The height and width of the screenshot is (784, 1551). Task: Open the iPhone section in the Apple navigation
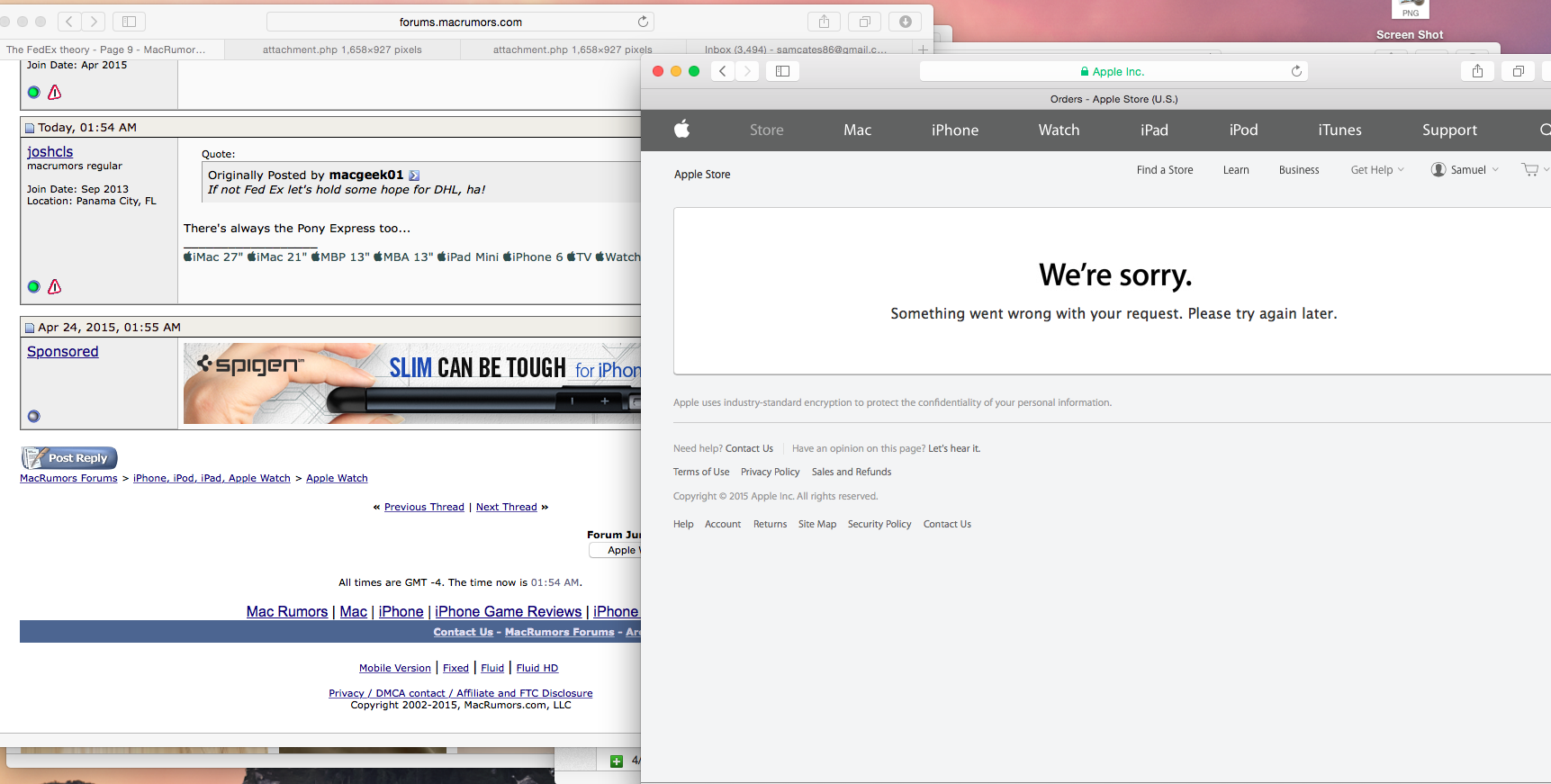(955, 130)
